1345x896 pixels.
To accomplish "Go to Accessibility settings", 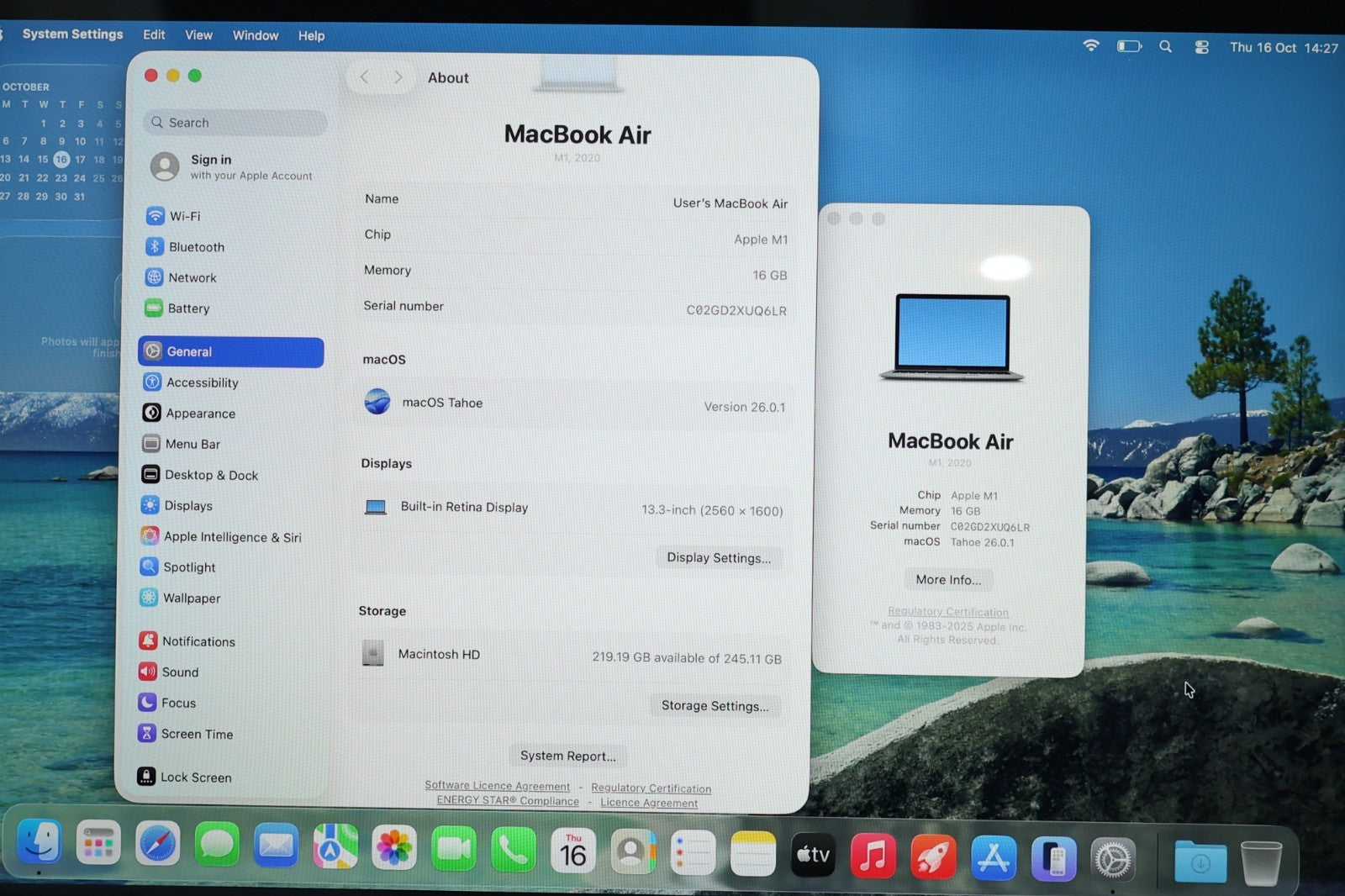I will [x=202, y=382].
